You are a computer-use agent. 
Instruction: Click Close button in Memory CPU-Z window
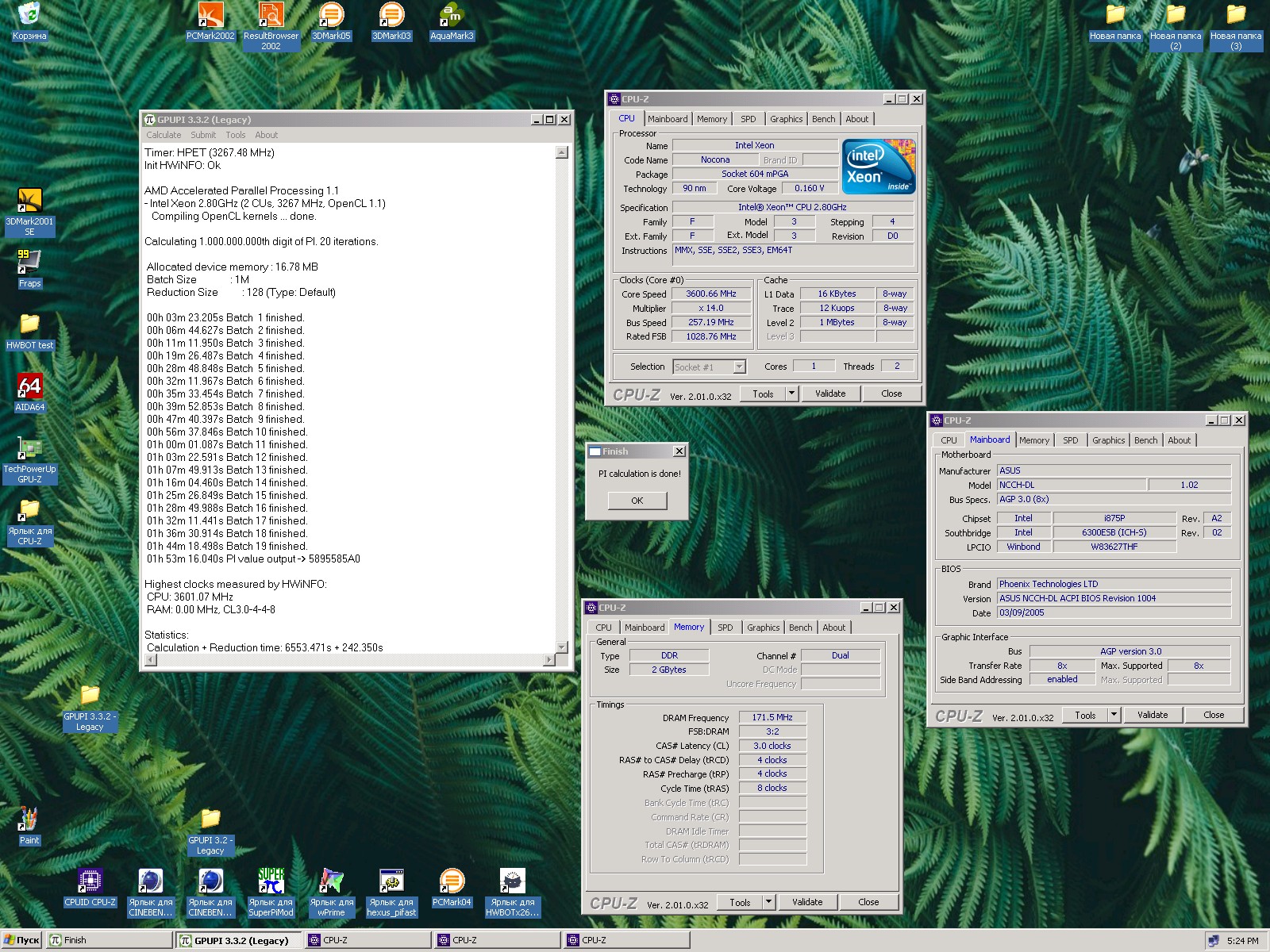(868, 902)
